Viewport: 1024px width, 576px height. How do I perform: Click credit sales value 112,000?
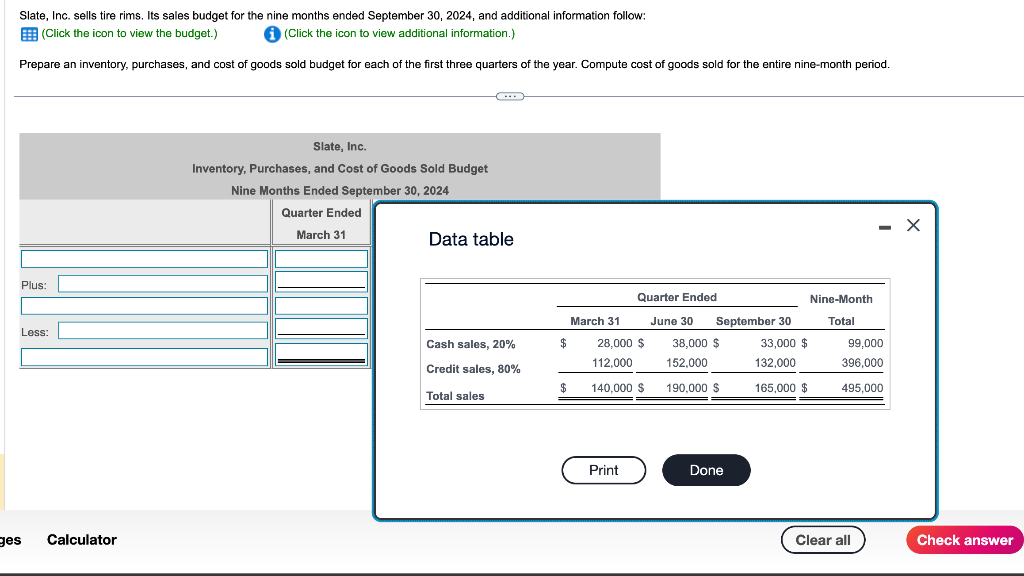(612, 363)
